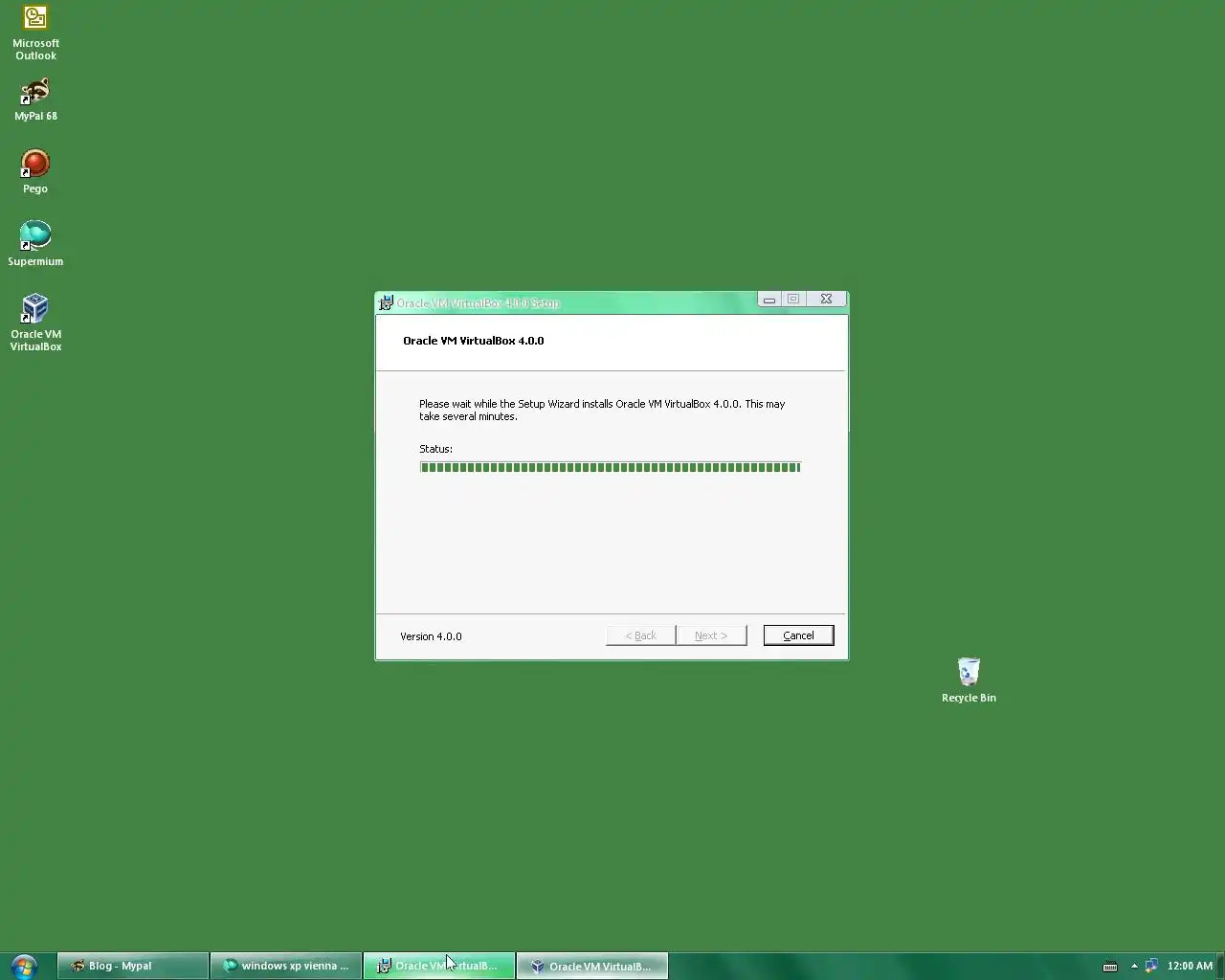Image resolution: width=1225 pixels, height=980 pixels.
Task: Open the Microsoft Outlook desktop icon
Action: [x=35, y=33]
